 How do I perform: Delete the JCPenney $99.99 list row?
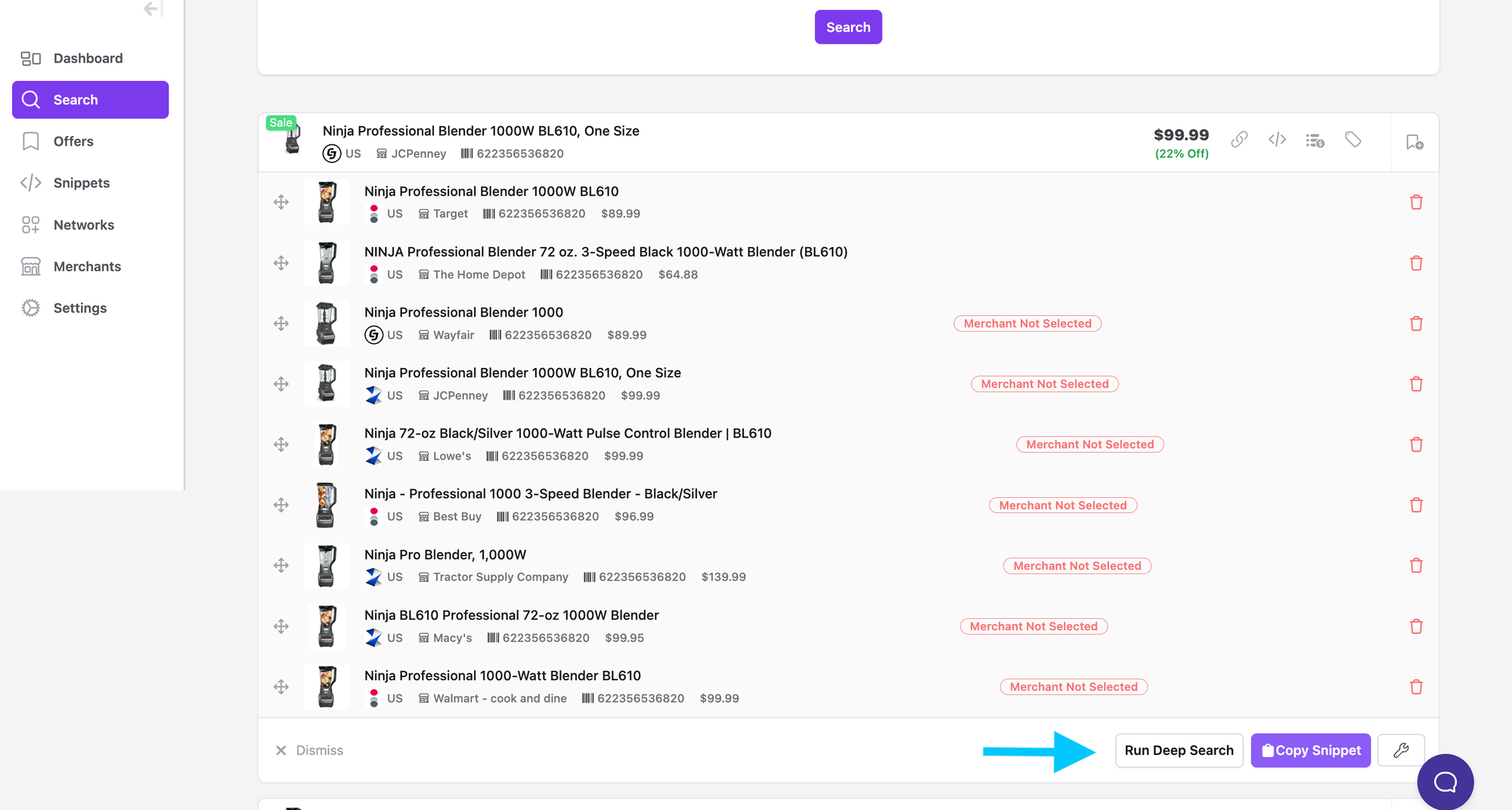(x=1417, y=384)
